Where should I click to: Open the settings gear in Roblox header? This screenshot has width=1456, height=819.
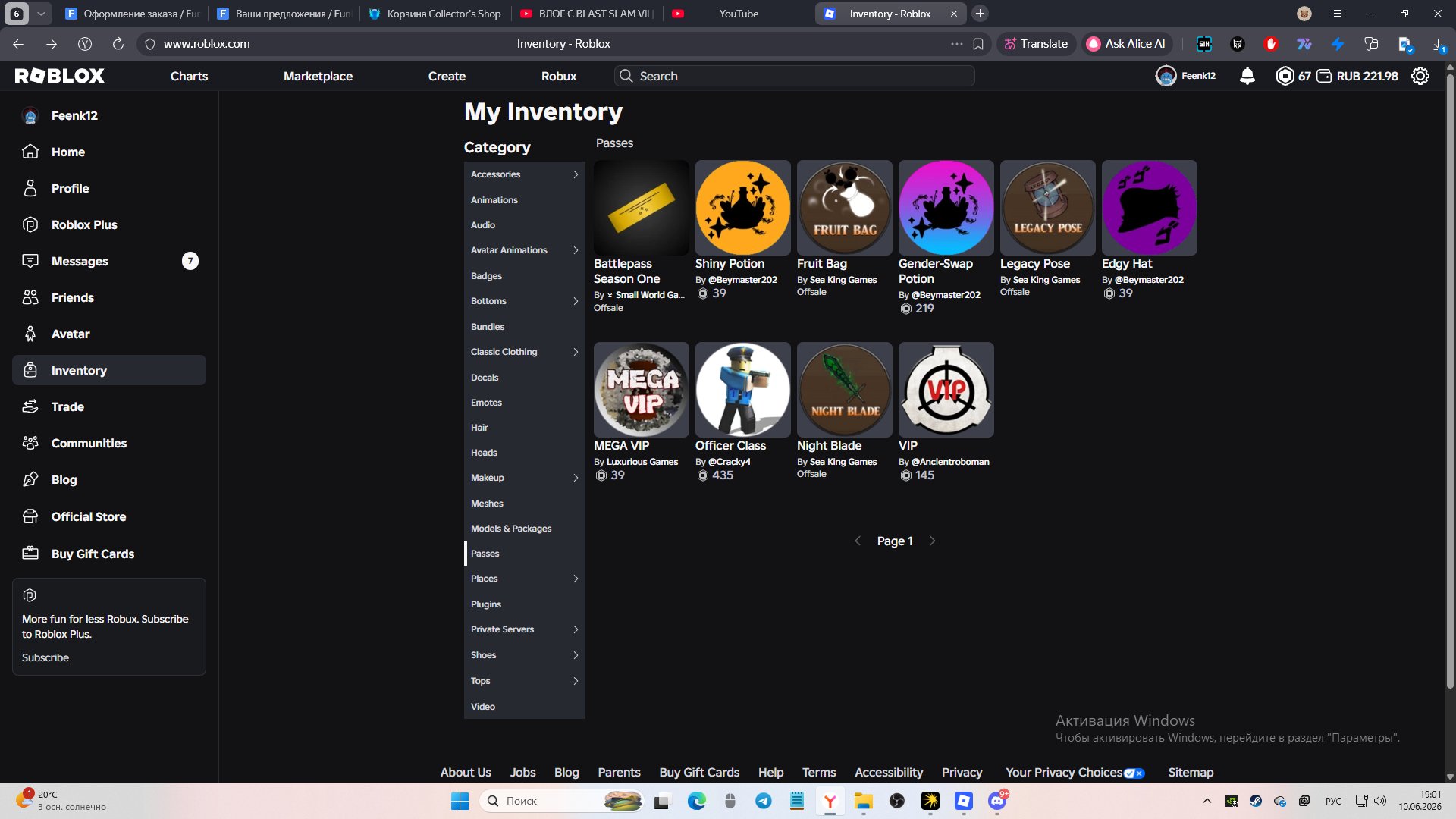(x=1420, y=76)
